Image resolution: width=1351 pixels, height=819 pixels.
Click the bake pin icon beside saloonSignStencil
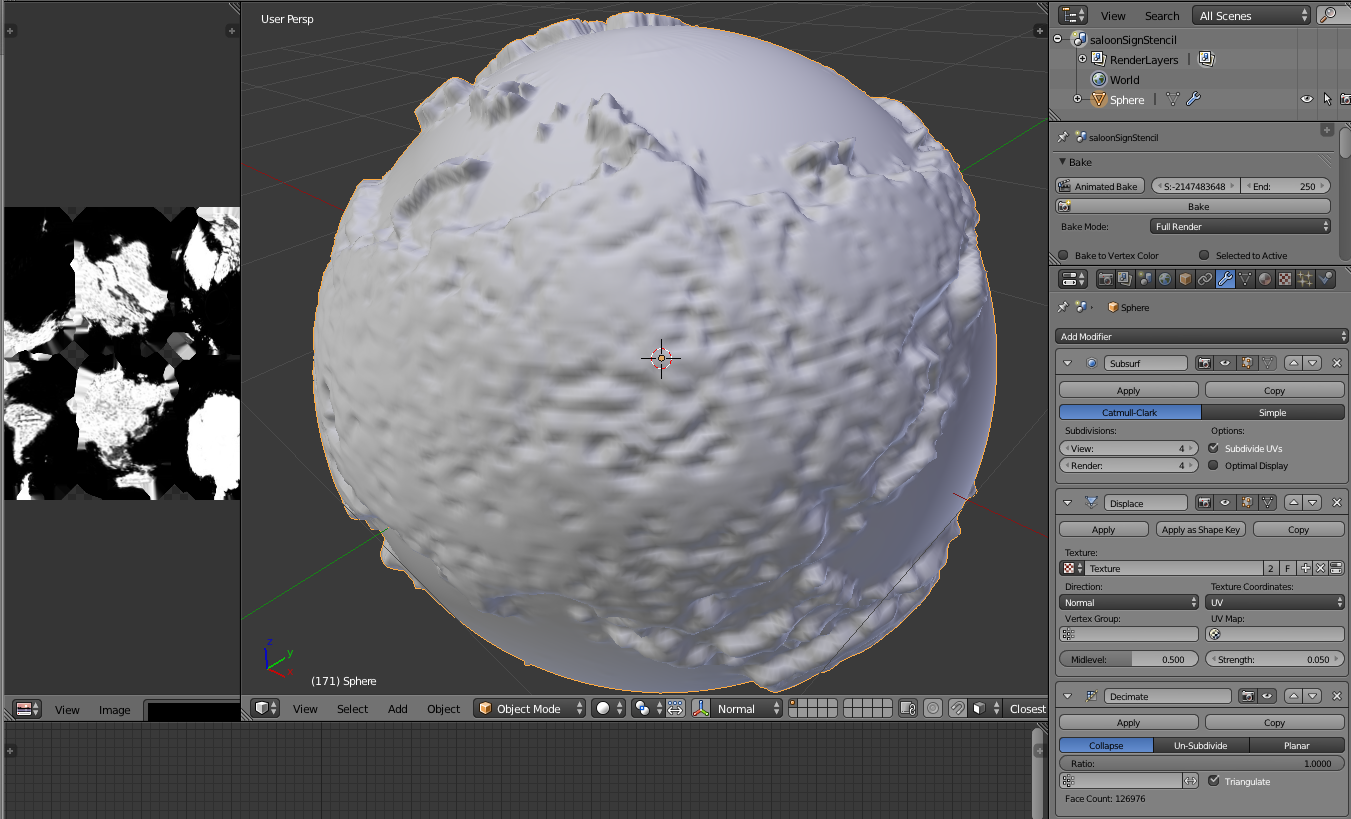[x=1063, y=137]
